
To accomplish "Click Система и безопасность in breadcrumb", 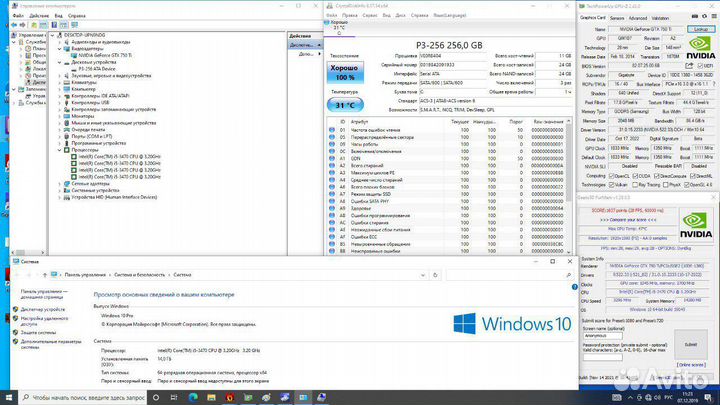I will (x=139, y=275).
